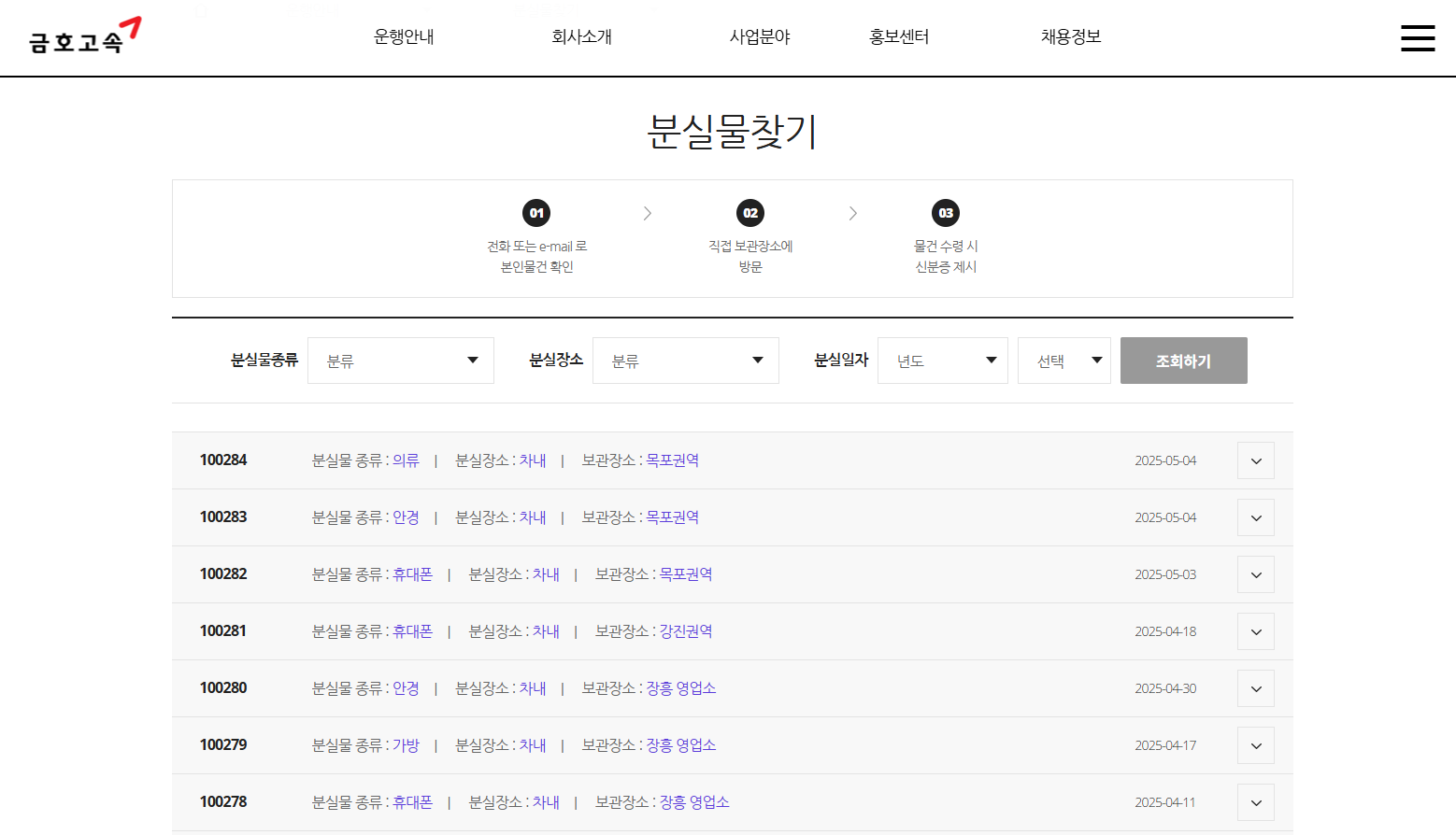Open the 채용정보 menu

tap(1071, 36)
